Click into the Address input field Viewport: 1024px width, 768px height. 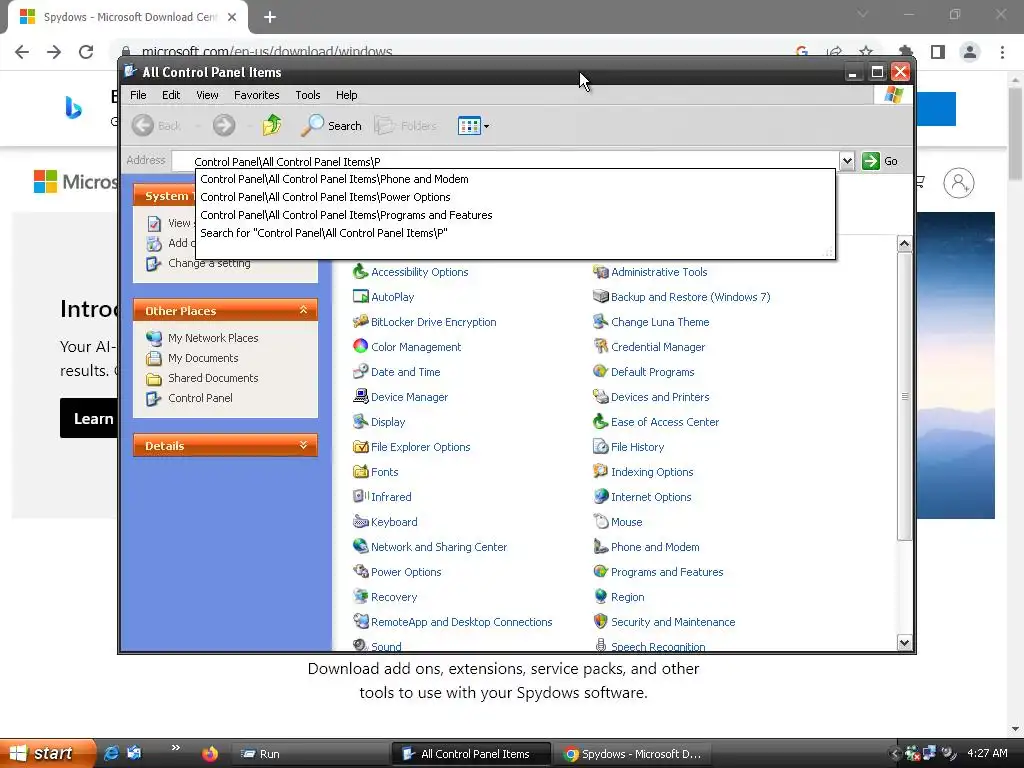(505, 161)
